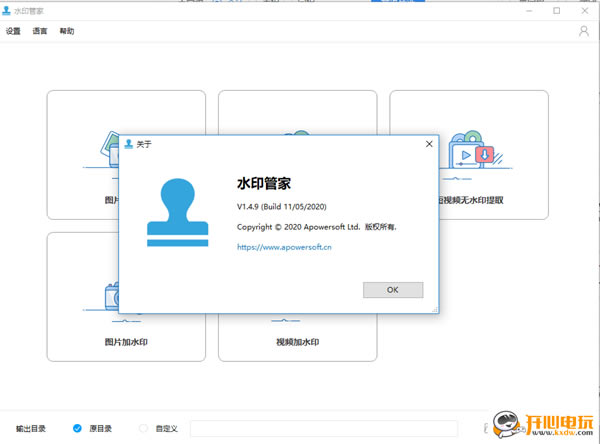600x444 pixels.
Task: Click the large stamp logo in dialog
Action: point(178,212)
